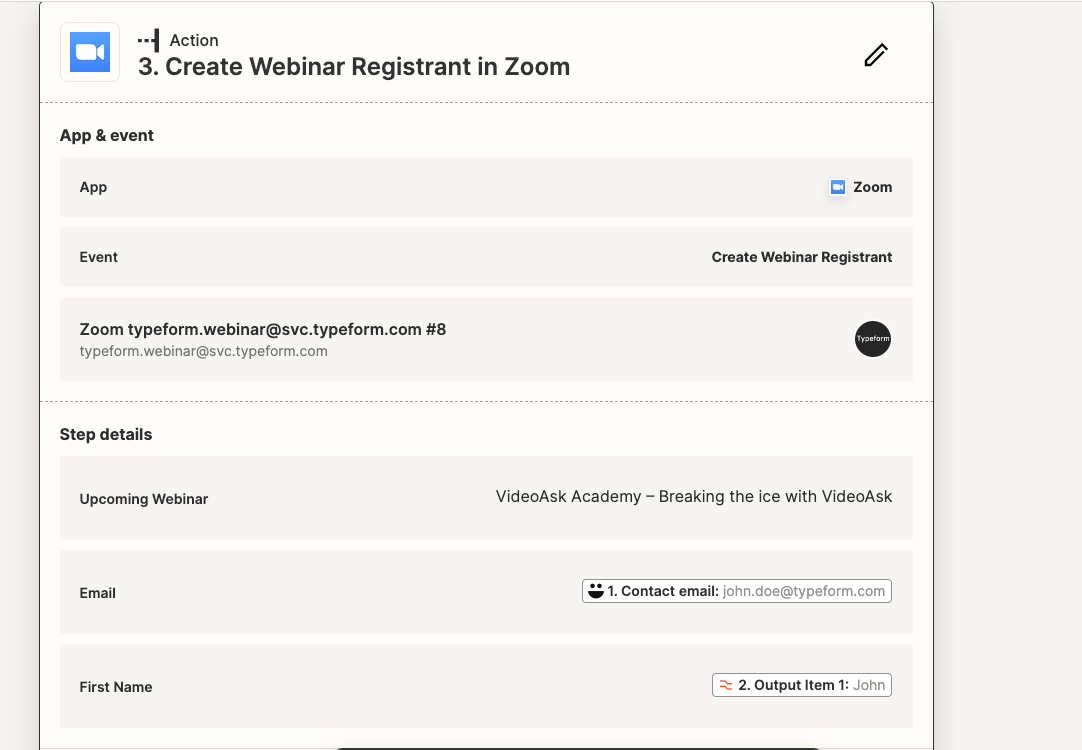Click the "Action" label above the title
1082x750 pixels.
click(194, 41)
